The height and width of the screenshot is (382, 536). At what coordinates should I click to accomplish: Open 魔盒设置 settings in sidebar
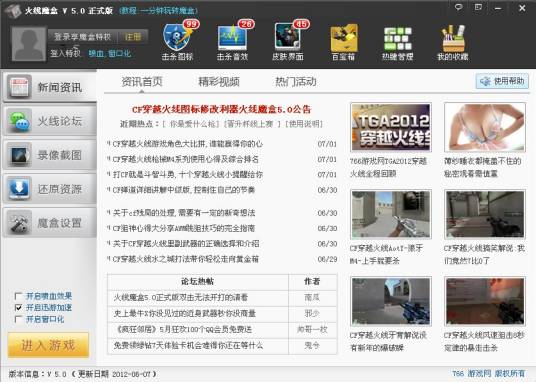tap(50, 223)
